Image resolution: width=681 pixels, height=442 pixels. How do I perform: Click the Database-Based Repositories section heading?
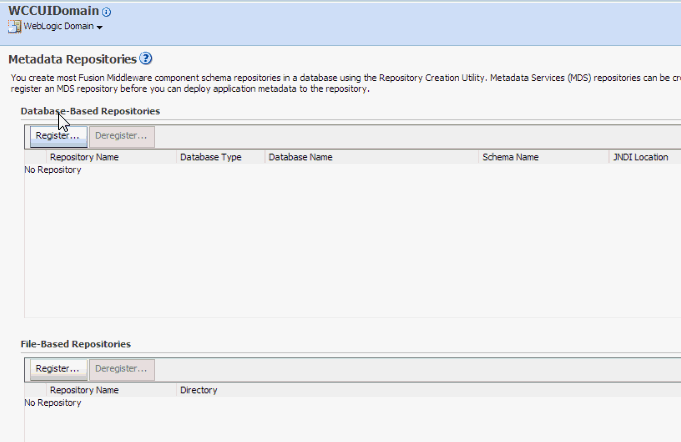90,111
